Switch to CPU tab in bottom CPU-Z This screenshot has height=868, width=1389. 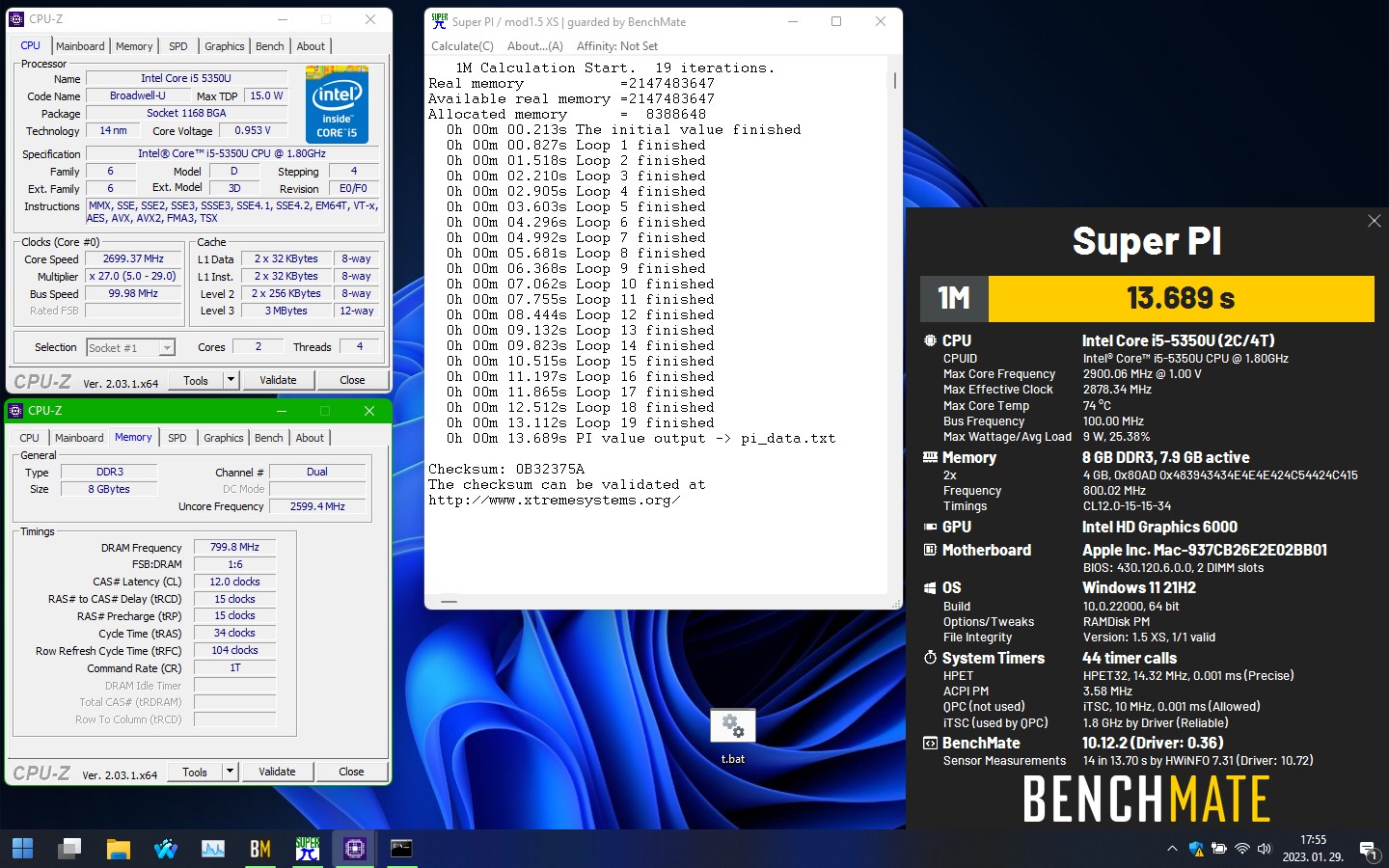click(30, 438)
